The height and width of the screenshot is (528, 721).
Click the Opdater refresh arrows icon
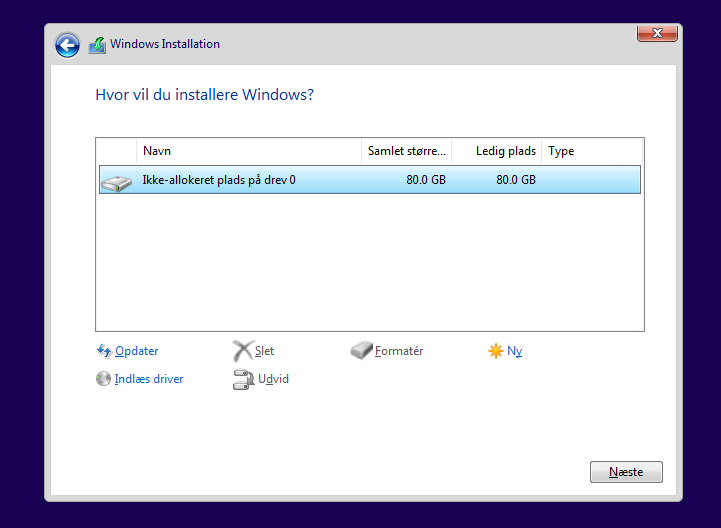point(104,351)
